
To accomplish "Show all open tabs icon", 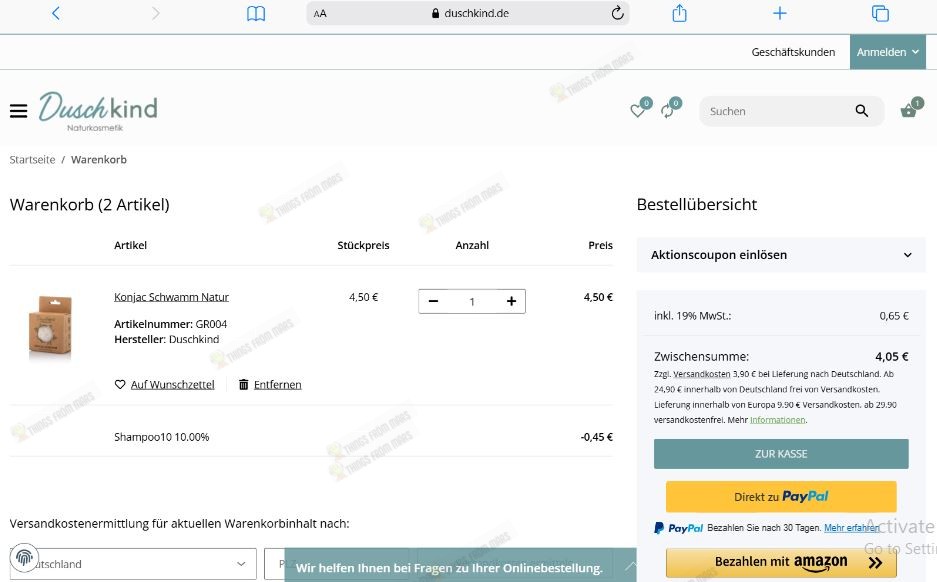I will (x=880, y=13).
